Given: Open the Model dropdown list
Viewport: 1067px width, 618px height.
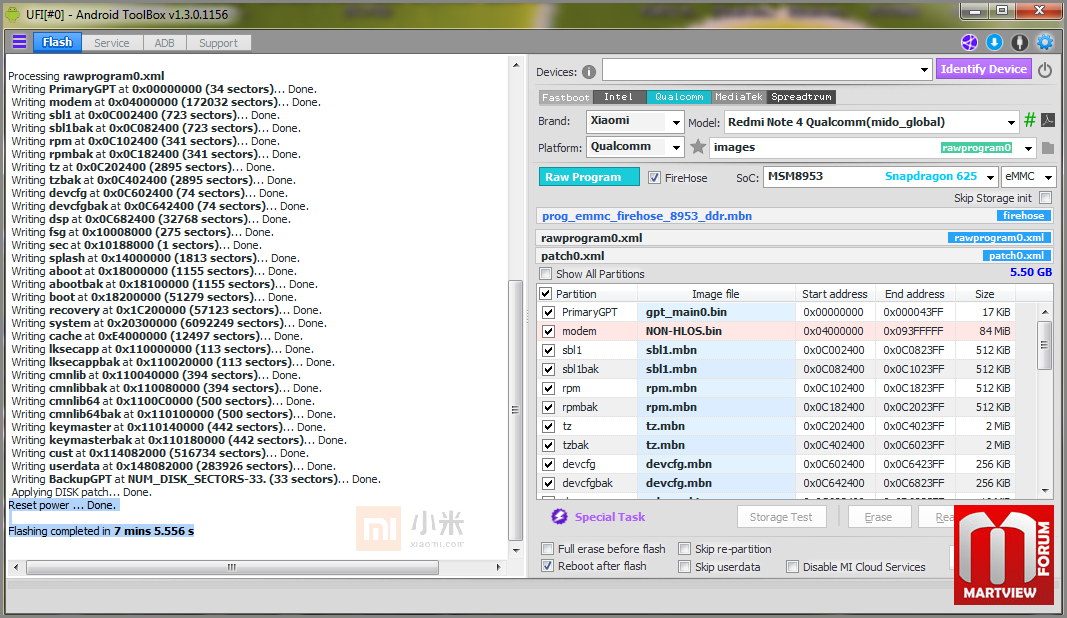Looking at the screenshot, I should point(1012,122).
